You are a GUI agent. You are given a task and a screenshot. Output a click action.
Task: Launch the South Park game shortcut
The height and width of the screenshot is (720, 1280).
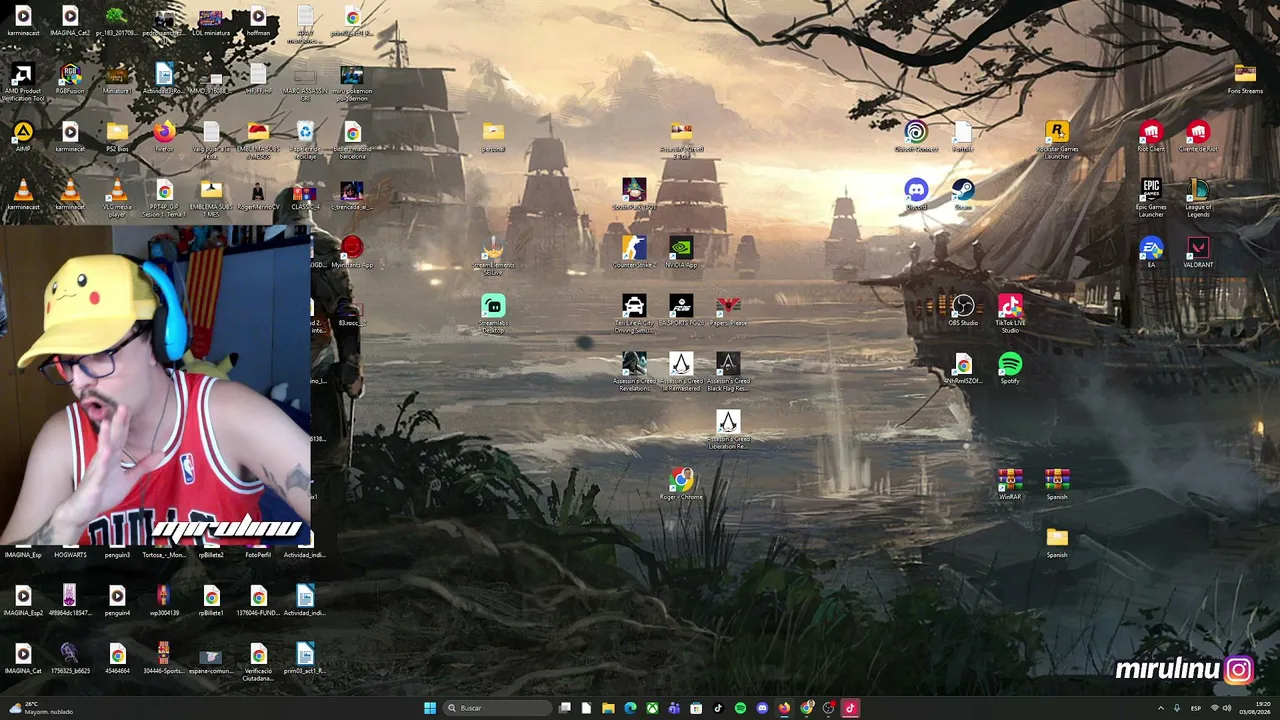(x=634, y=196)
